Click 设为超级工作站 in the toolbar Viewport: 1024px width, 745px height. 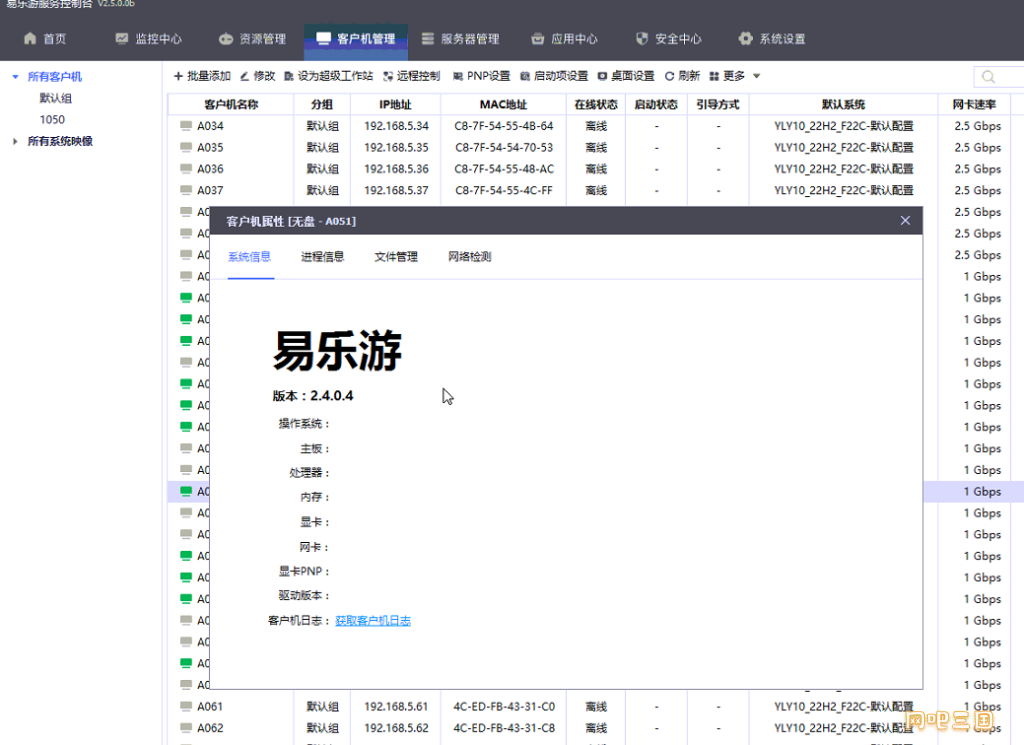click(x=328, y=76)
